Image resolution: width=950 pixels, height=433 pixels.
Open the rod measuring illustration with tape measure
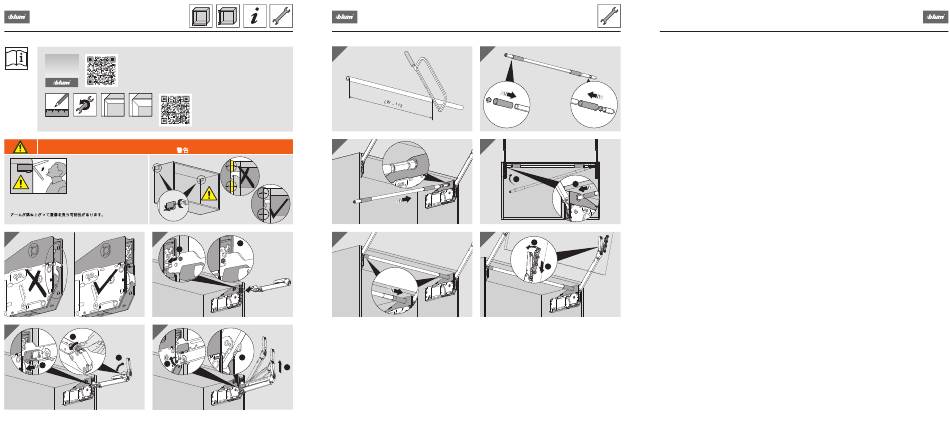[x=402, y=88]
